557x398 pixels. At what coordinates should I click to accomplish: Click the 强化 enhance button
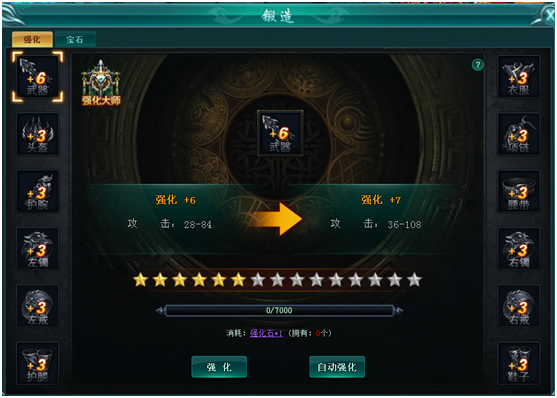219,367
